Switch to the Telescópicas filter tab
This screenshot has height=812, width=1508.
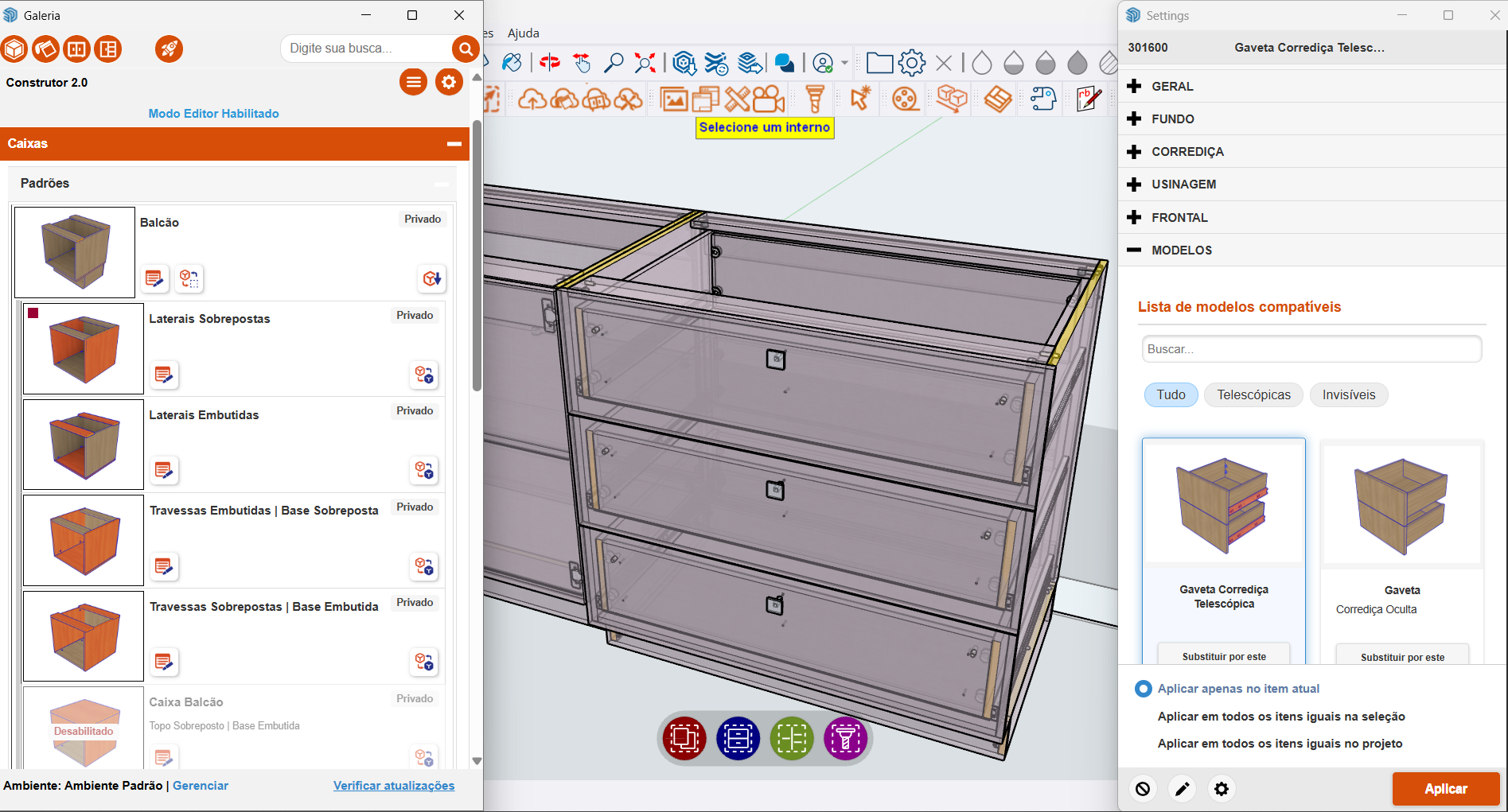pyautogui.click(x=1253, y=395)
